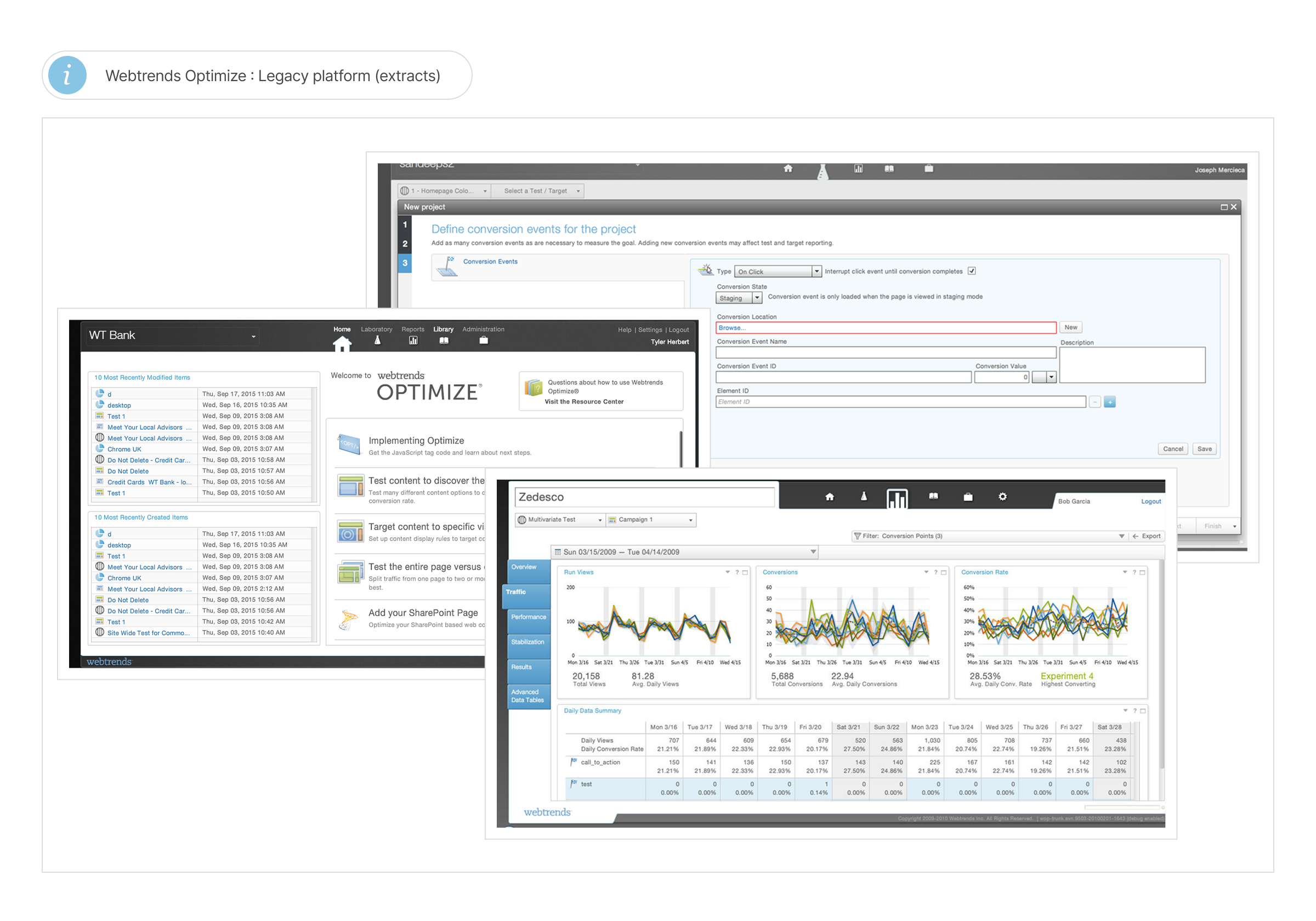Expand Run Views panel options arrow
The width and height of the screenshot is (1316, 921).
point(728,572)
